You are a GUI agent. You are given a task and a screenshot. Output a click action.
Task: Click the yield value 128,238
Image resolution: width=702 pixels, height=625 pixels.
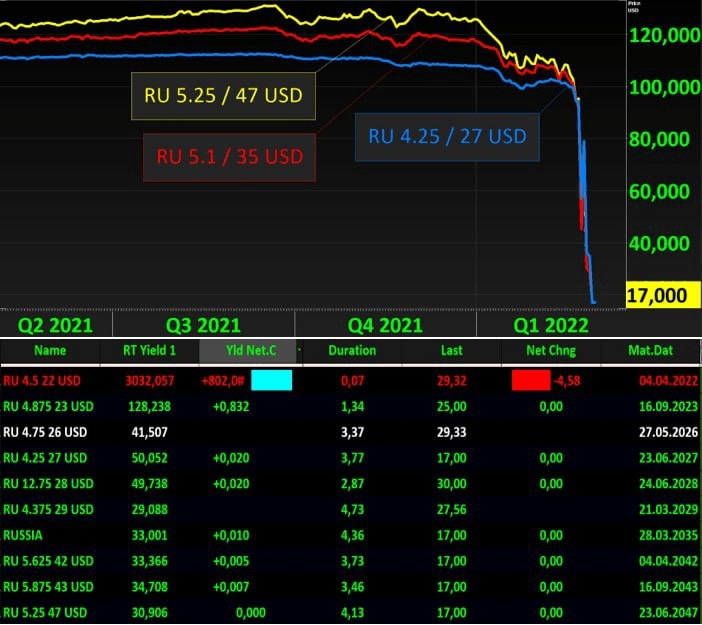pyautogui.click(x=150, y=407)
